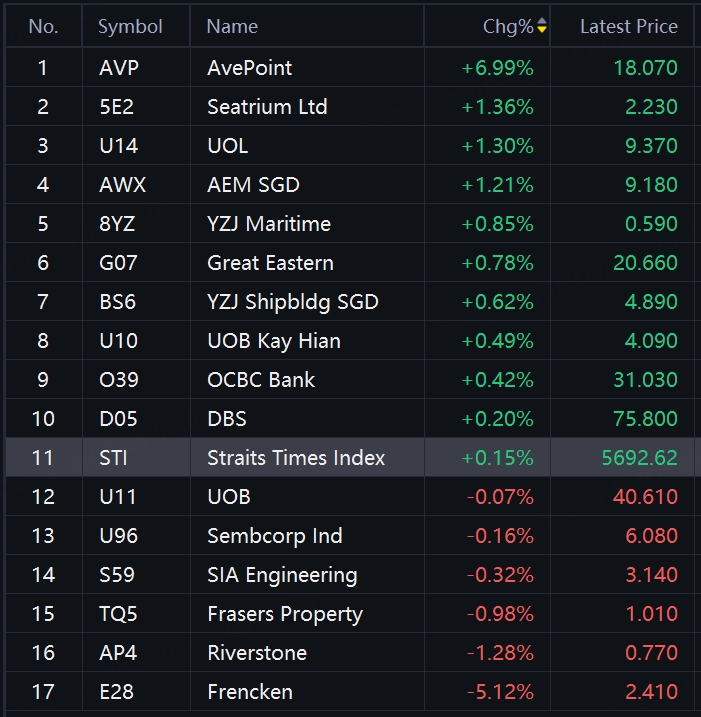Click the -0.07% change value
The image size is (701, 717).
point(500,497)
